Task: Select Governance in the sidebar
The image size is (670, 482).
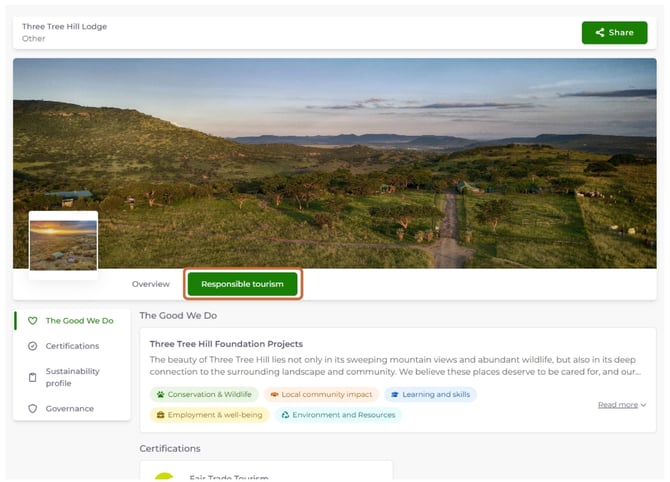Action: click(72, 409)
